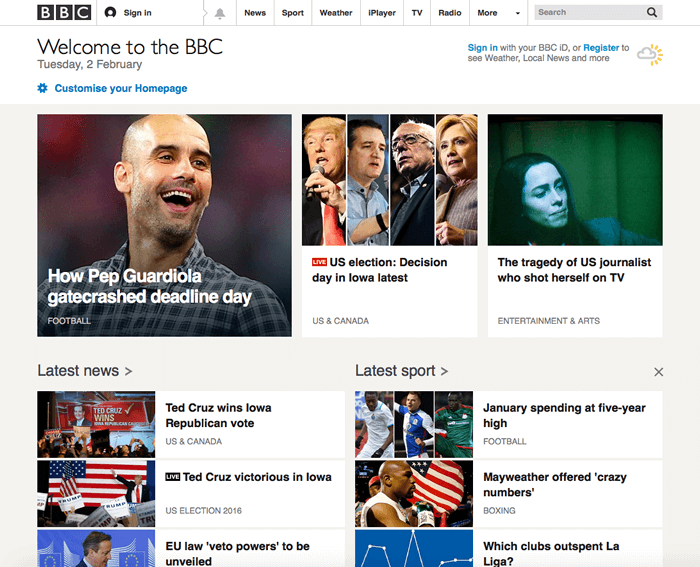This screenshot has width=700, height=567.
Task: Click Customise your Homepage link
Action: click(x=121, y=88)
